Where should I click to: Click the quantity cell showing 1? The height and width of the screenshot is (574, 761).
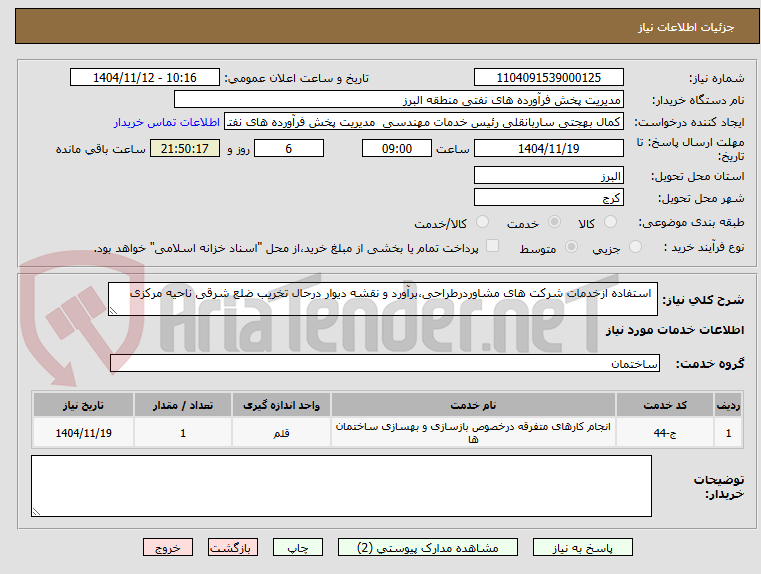click(183, 433)
